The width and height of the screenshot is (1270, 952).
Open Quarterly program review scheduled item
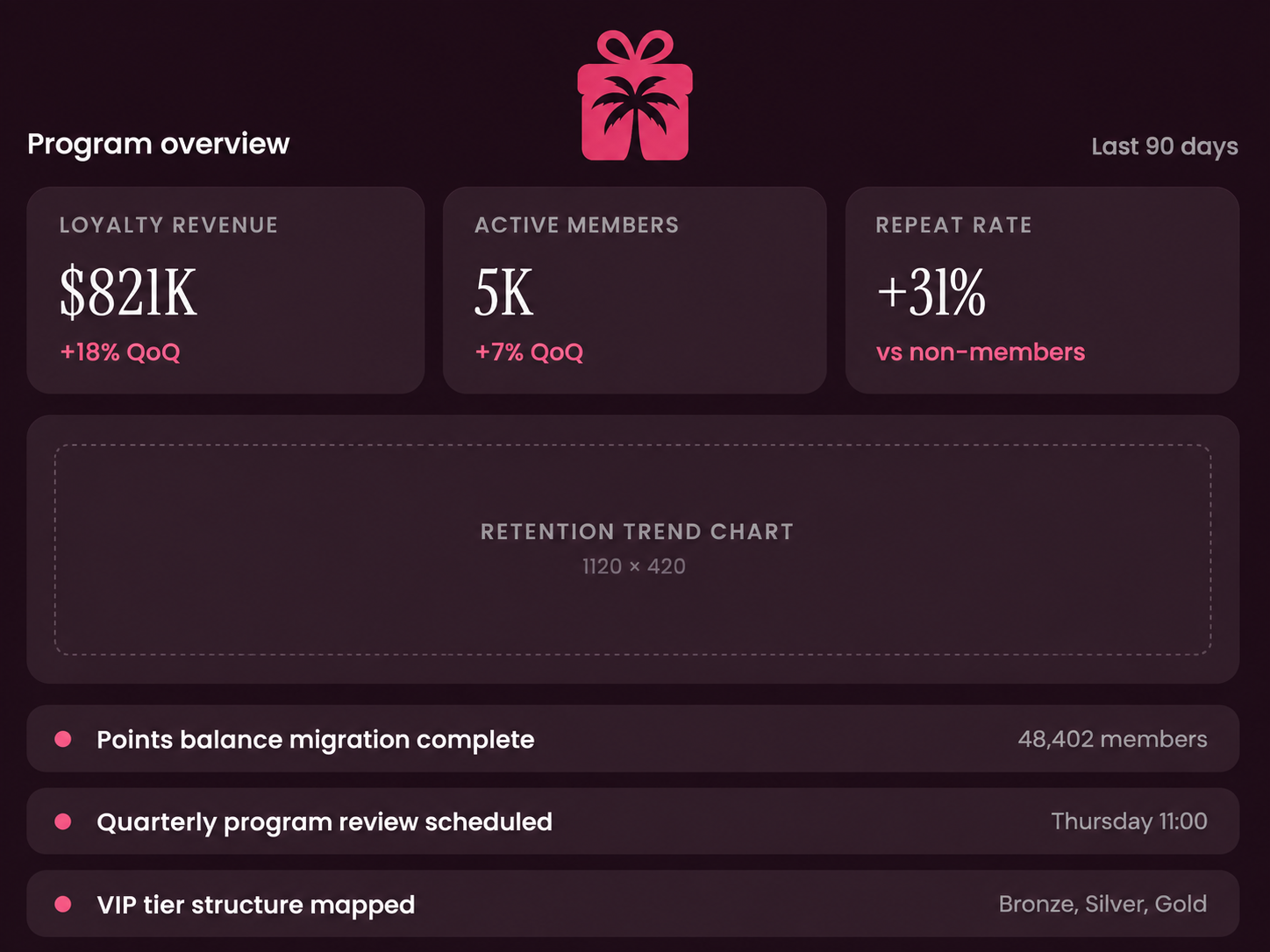point(633,821)
